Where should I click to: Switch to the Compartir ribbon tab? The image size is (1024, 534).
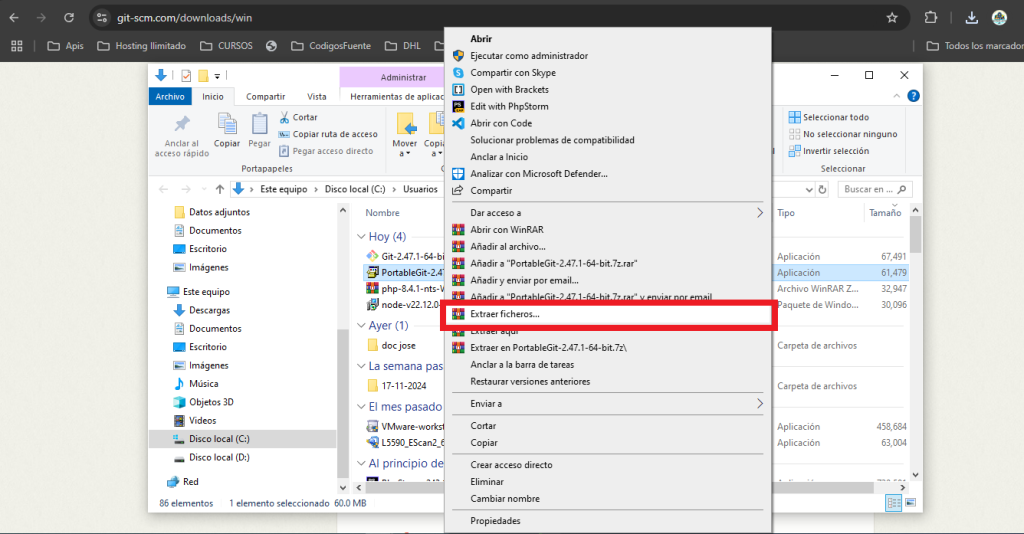pos(265,97)
